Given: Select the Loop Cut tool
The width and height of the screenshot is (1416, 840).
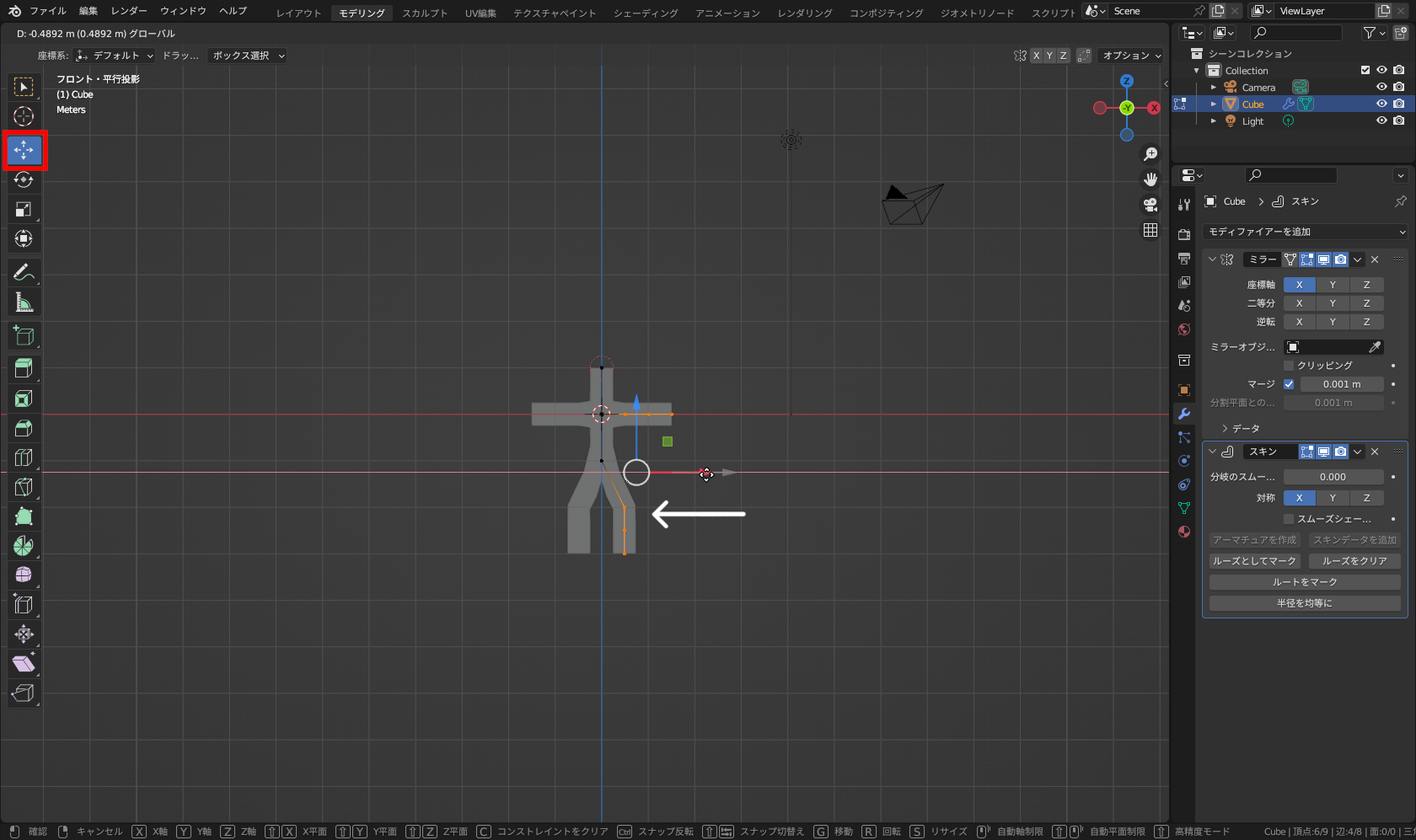Looking at the screenshot, I should point(24,457).
